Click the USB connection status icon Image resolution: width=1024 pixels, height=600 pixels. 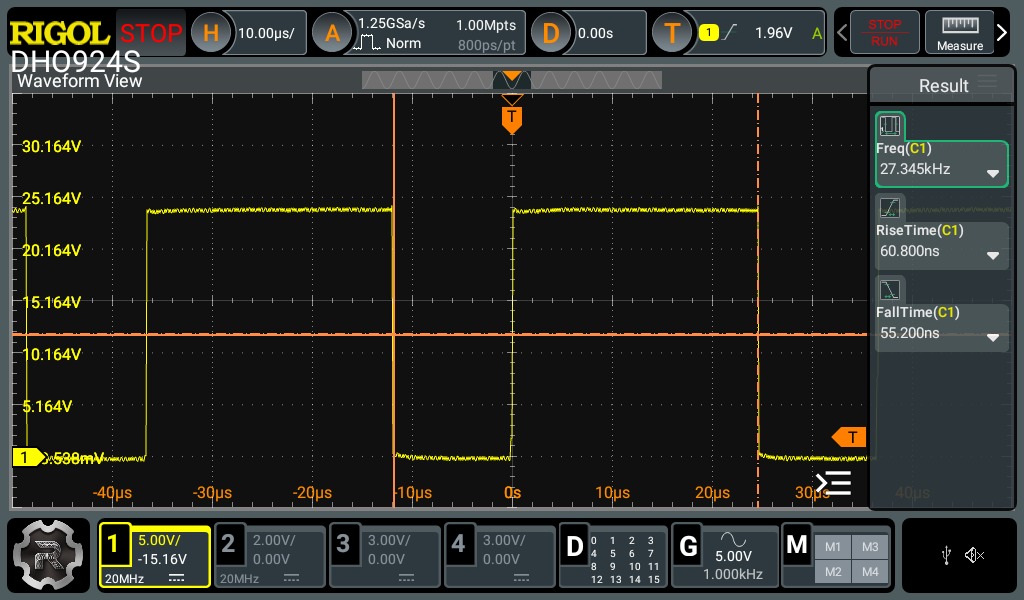tap(946, 555)
